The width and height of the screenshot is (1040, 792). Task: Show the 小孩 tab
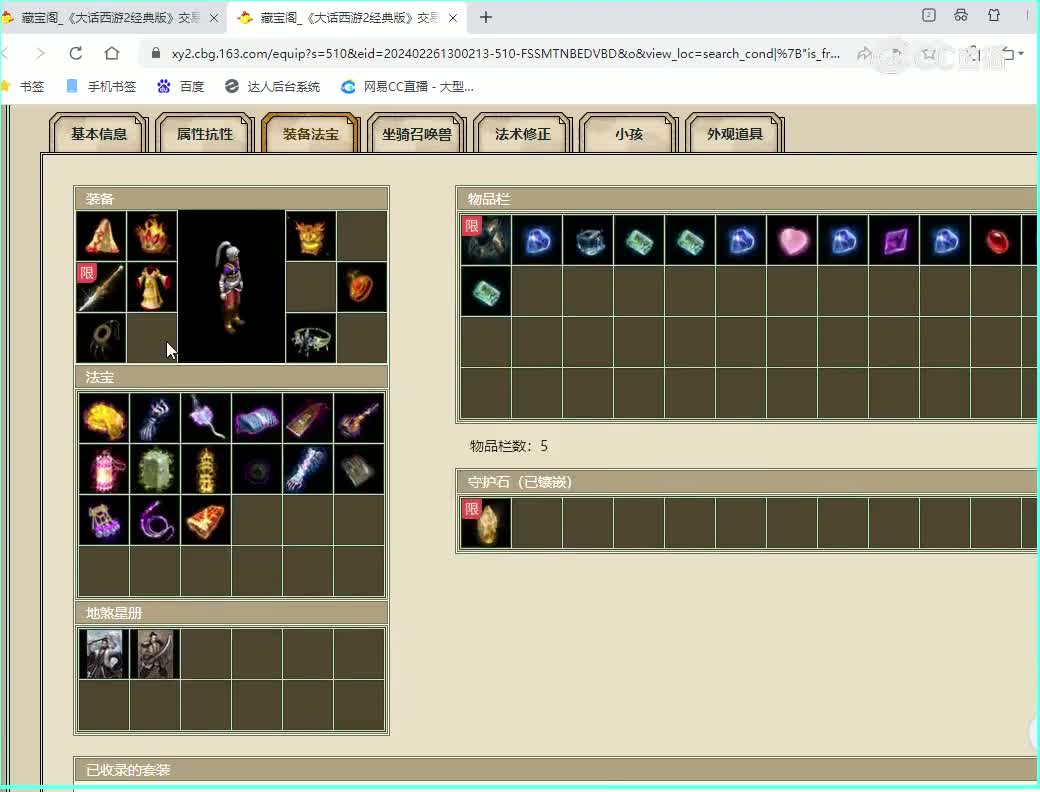[629, 133]
